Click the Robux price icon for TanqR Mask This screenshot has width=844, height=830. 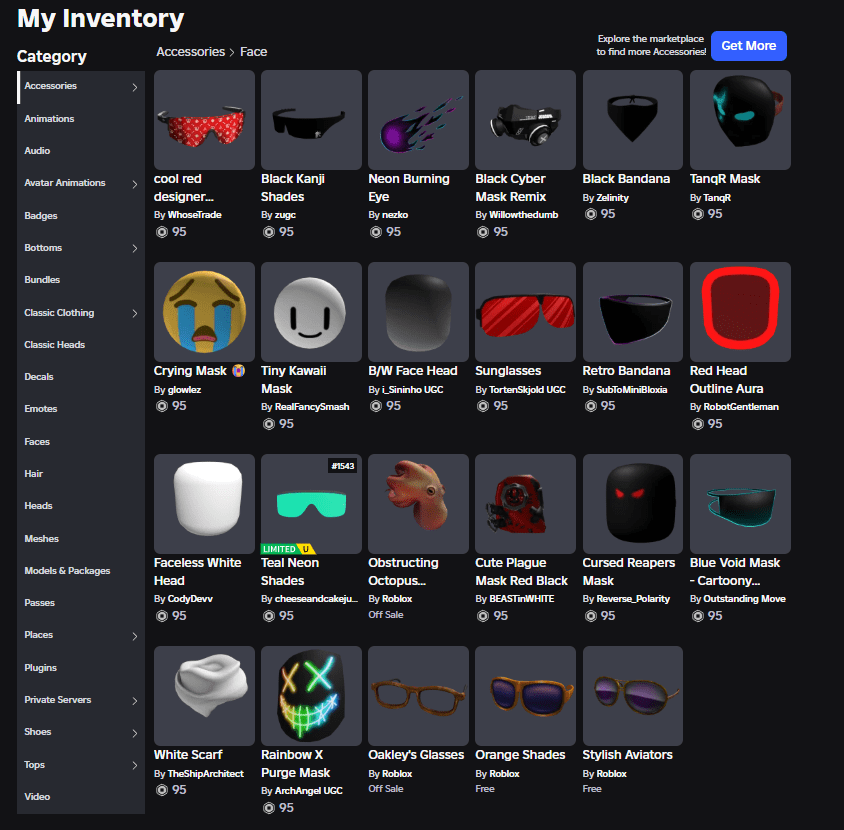point(699,213)
